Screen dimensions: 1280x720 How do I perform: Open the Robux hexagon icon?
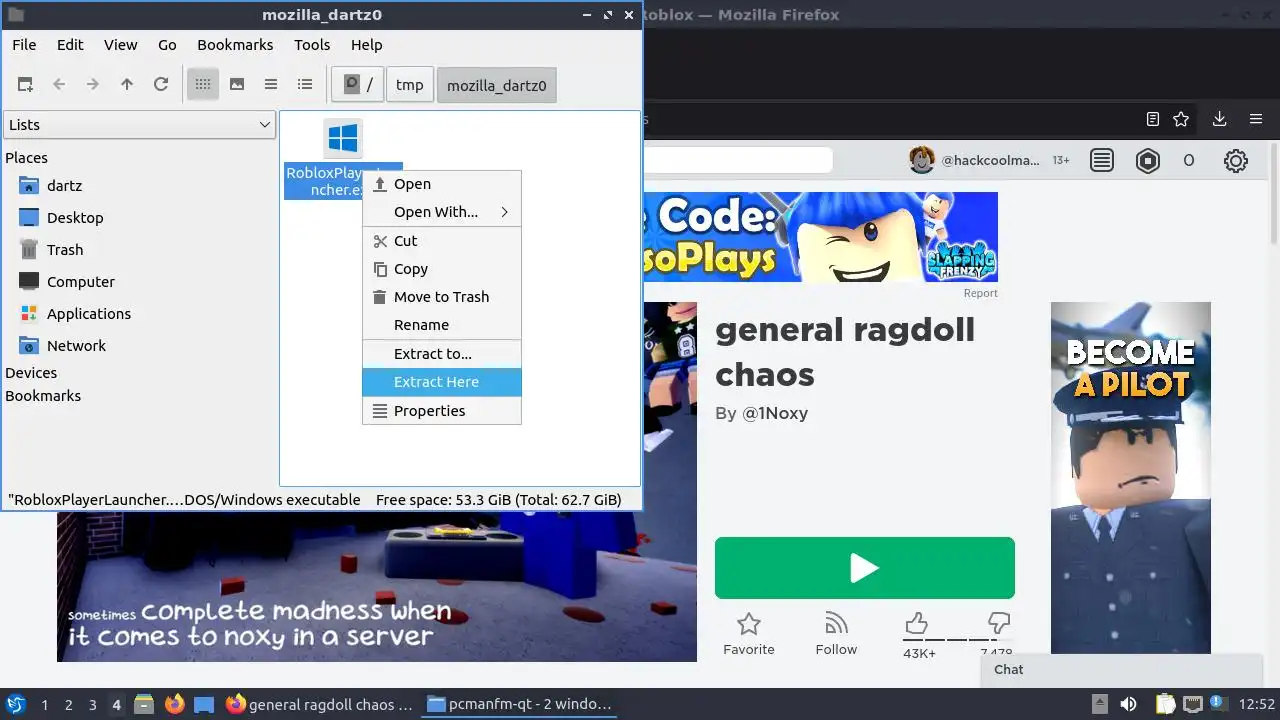tap(1148, 160)
